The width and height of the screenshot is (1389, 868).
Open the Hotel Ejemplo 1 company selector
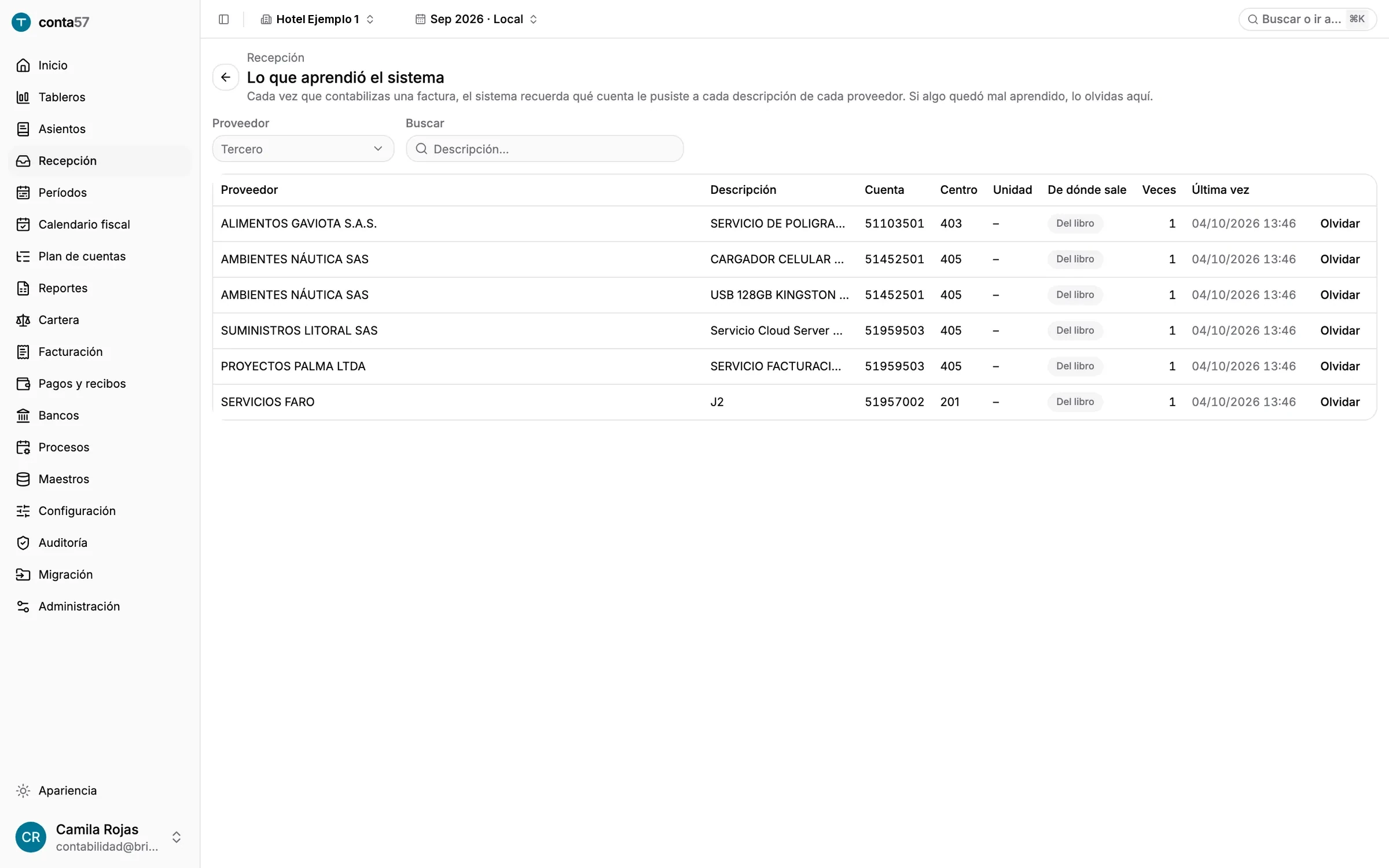(317, 19)
